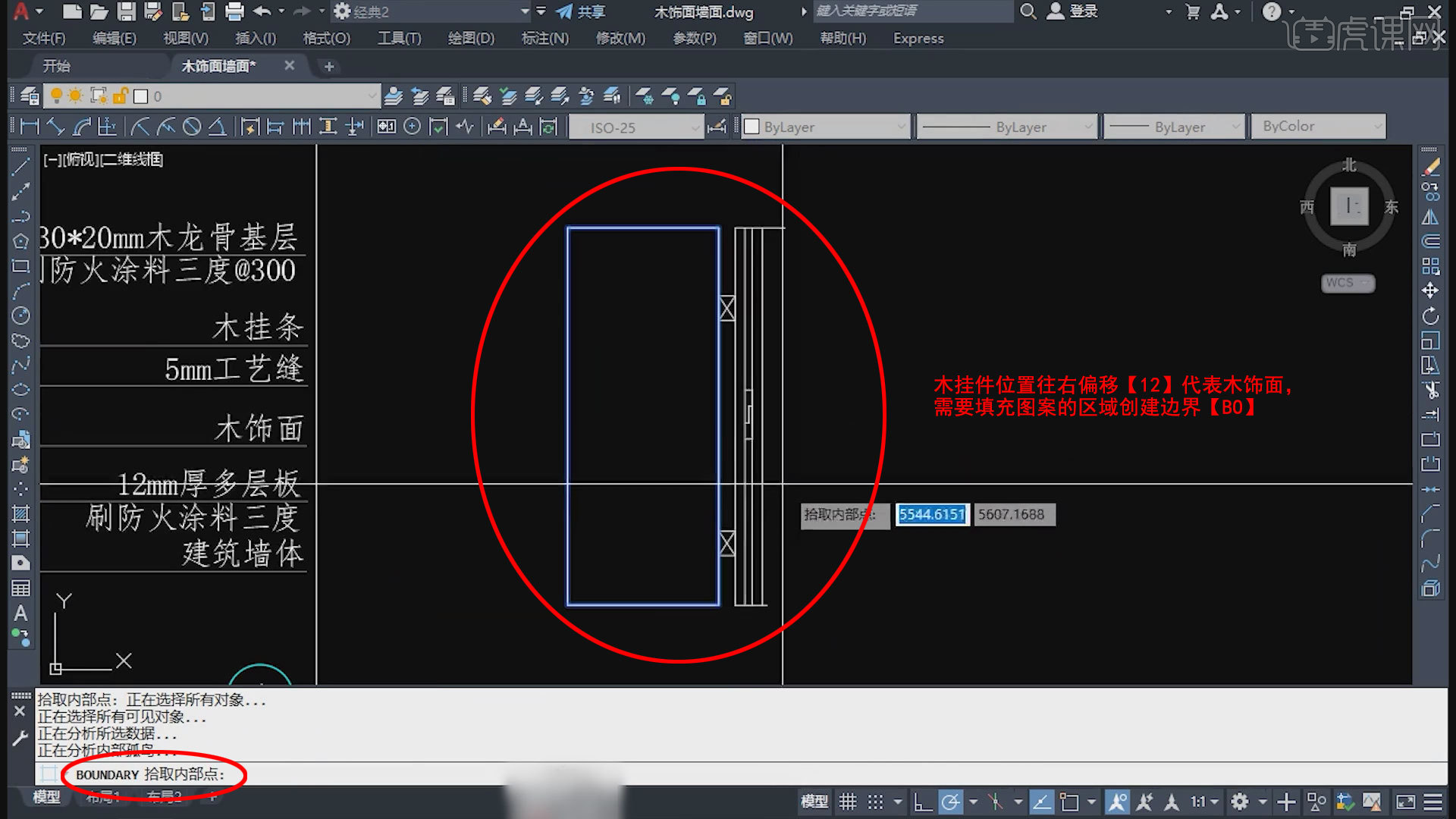1456x819 pixels.
Task: Expand the ByColor plot style dropdown
Action: 1318,127
